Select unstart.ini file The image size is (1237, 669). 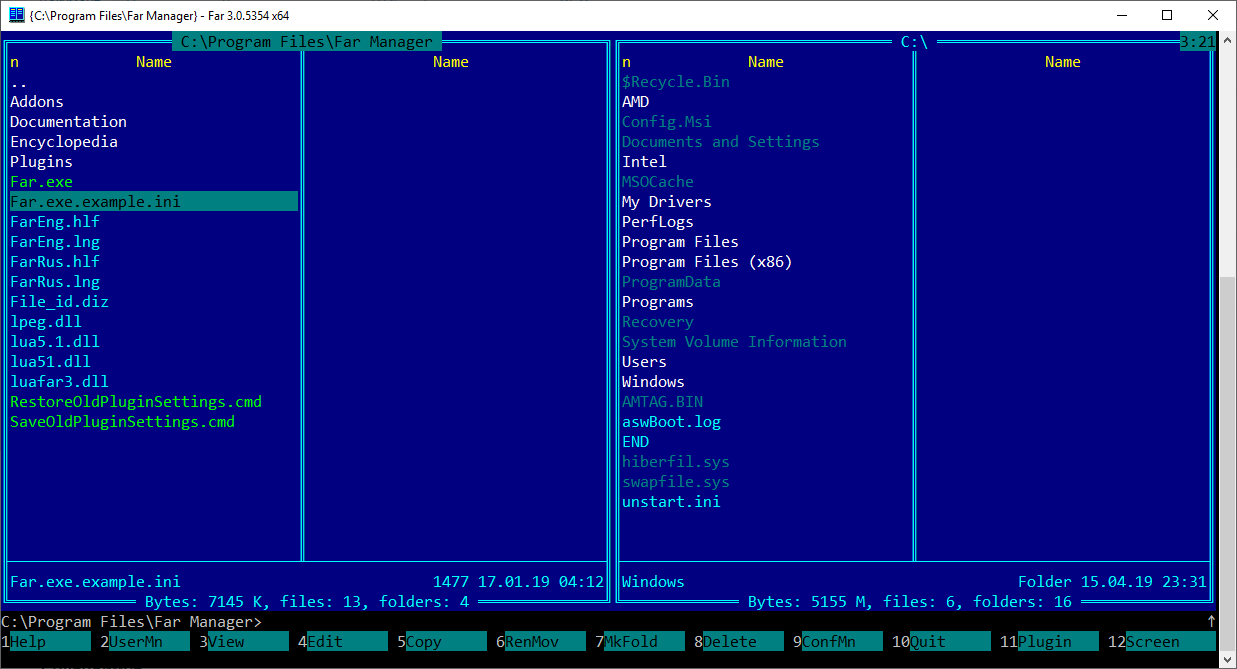[x=672, y=502]
